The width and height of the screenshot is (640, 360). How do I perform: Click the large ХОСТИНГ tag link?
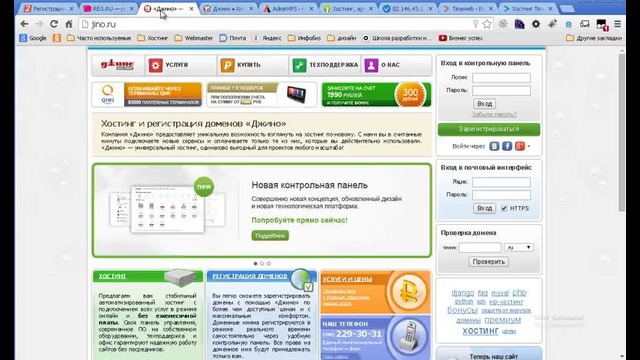pos(480,331)
